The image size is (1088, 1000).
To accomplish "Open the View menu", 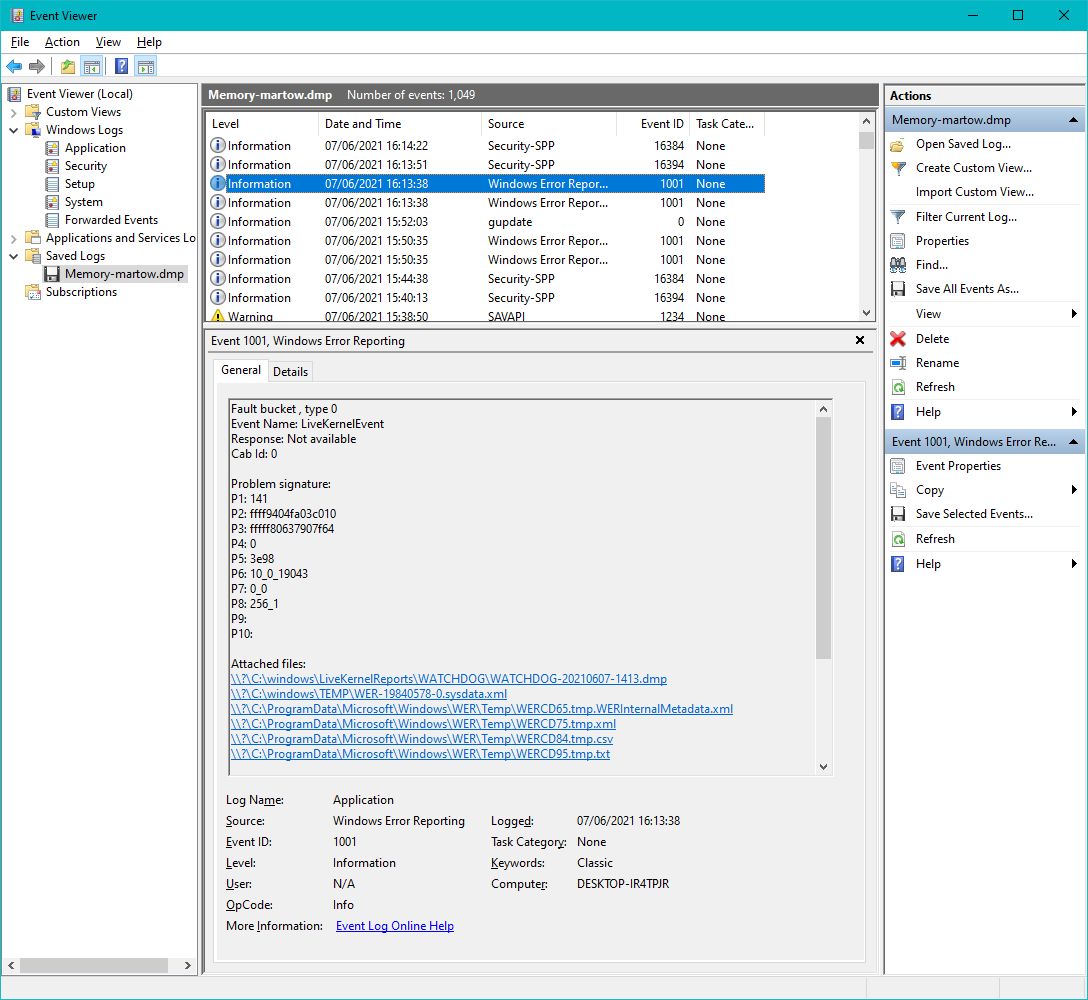I will [108, 42].
